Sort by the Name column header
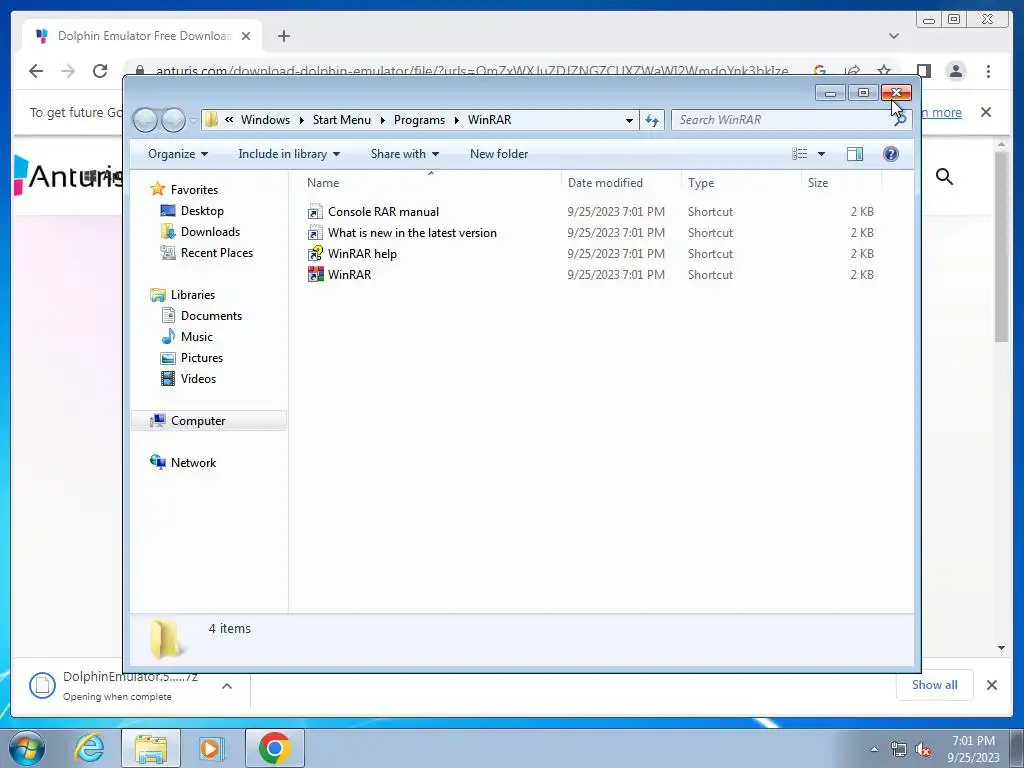Screen dimensions: 1024x768 tap(430, 183)
